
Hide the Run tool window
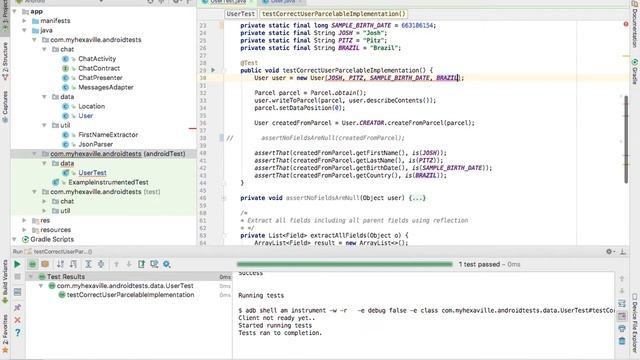pos(623,252)
